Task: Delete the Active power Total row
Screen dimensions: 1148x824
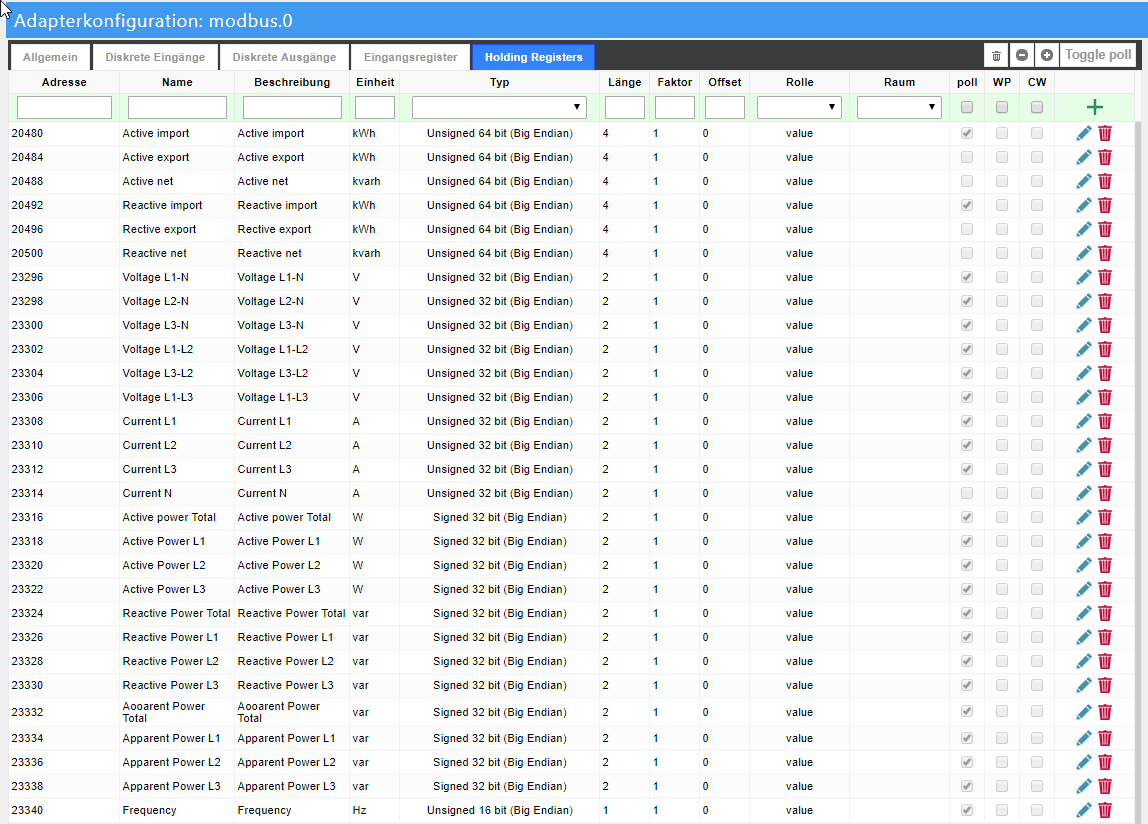Action: (1105, 517)
